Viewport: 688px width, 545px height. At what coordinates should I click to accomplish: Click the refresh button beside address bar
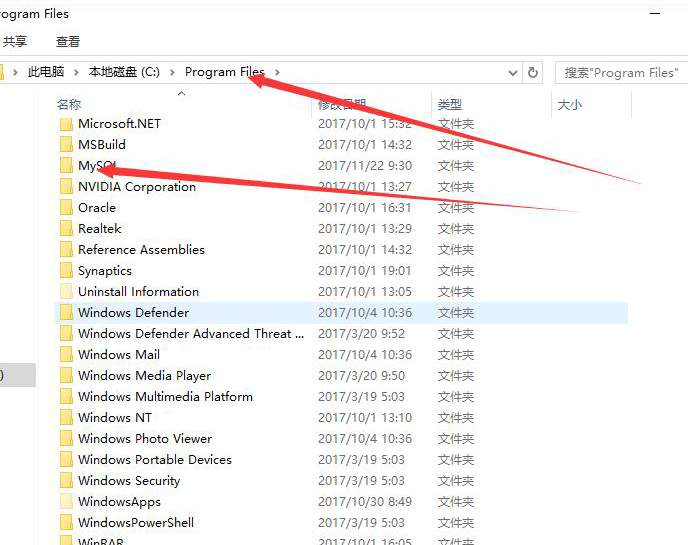tap(533, 72)
